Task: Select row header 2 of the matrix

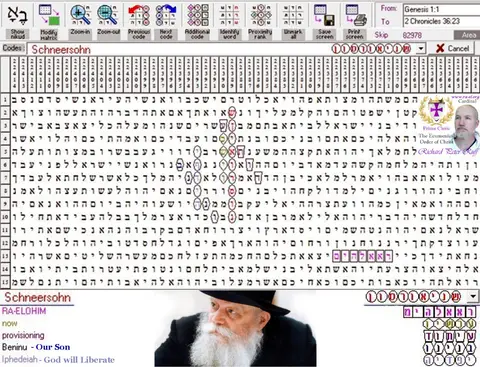Action: [5, 113]
